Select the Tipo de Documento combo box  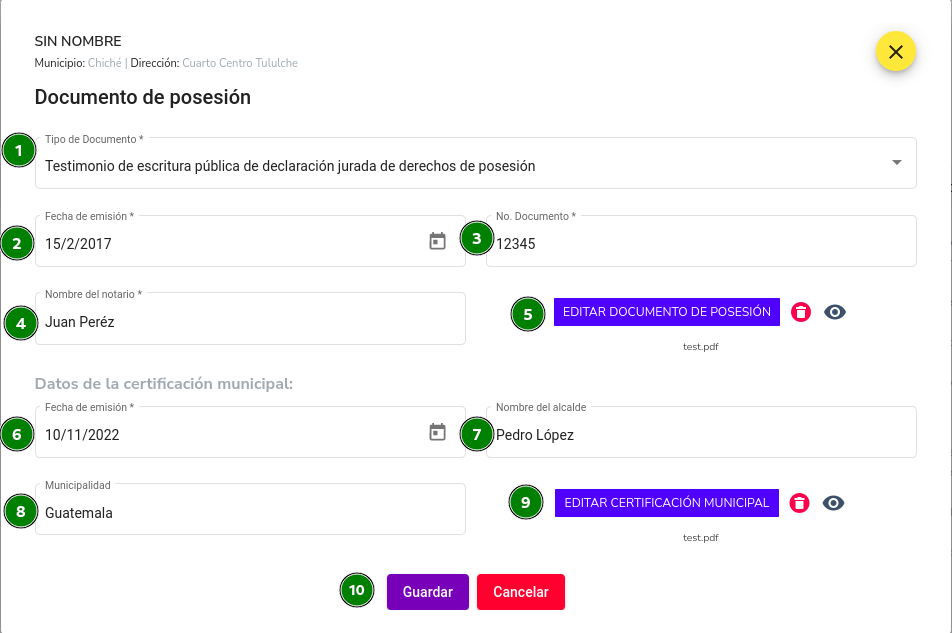click(x=476, y=163)
